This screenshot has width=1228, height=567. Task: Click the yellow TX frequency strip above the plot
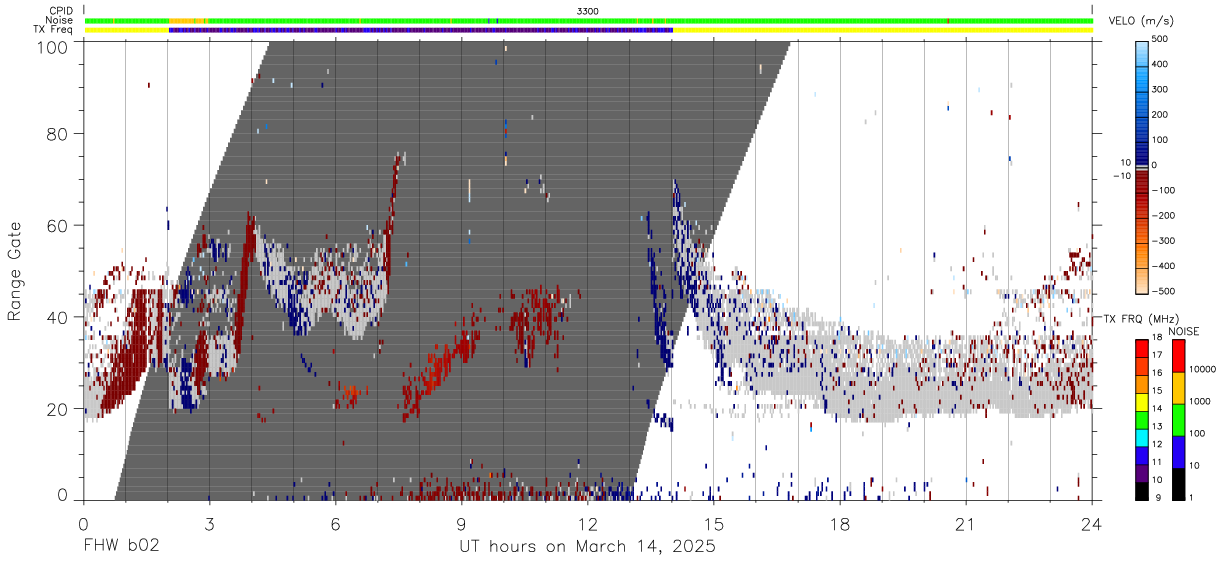pos(589,30)
